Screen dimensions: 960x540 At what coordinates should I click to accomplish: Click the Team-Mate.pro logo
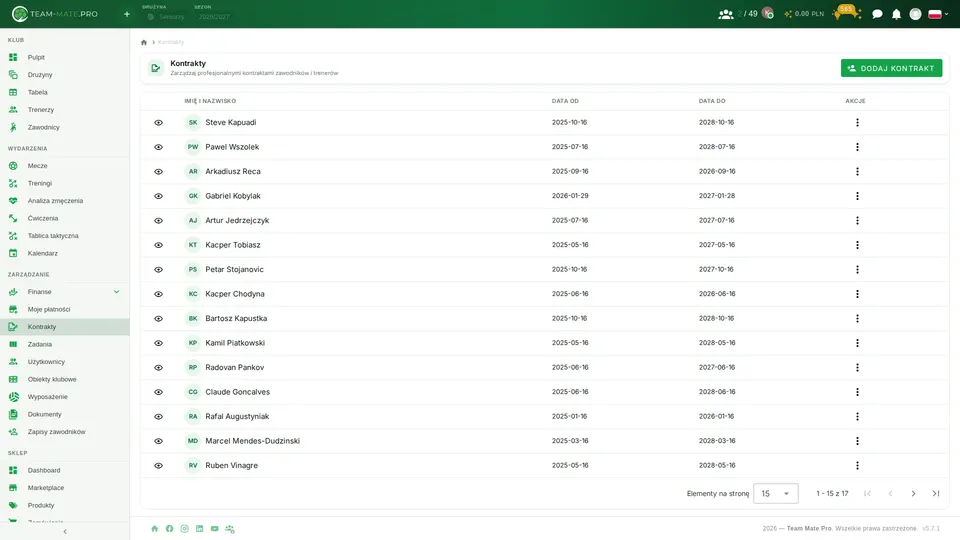55,13
